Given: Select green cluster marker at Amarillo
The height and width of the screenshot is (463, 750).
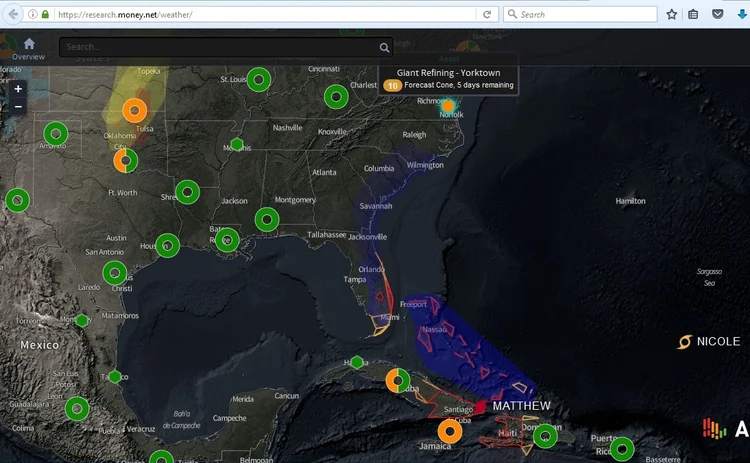Looking at the screenshot, I should pyautogui.click(x=55, y=134).
